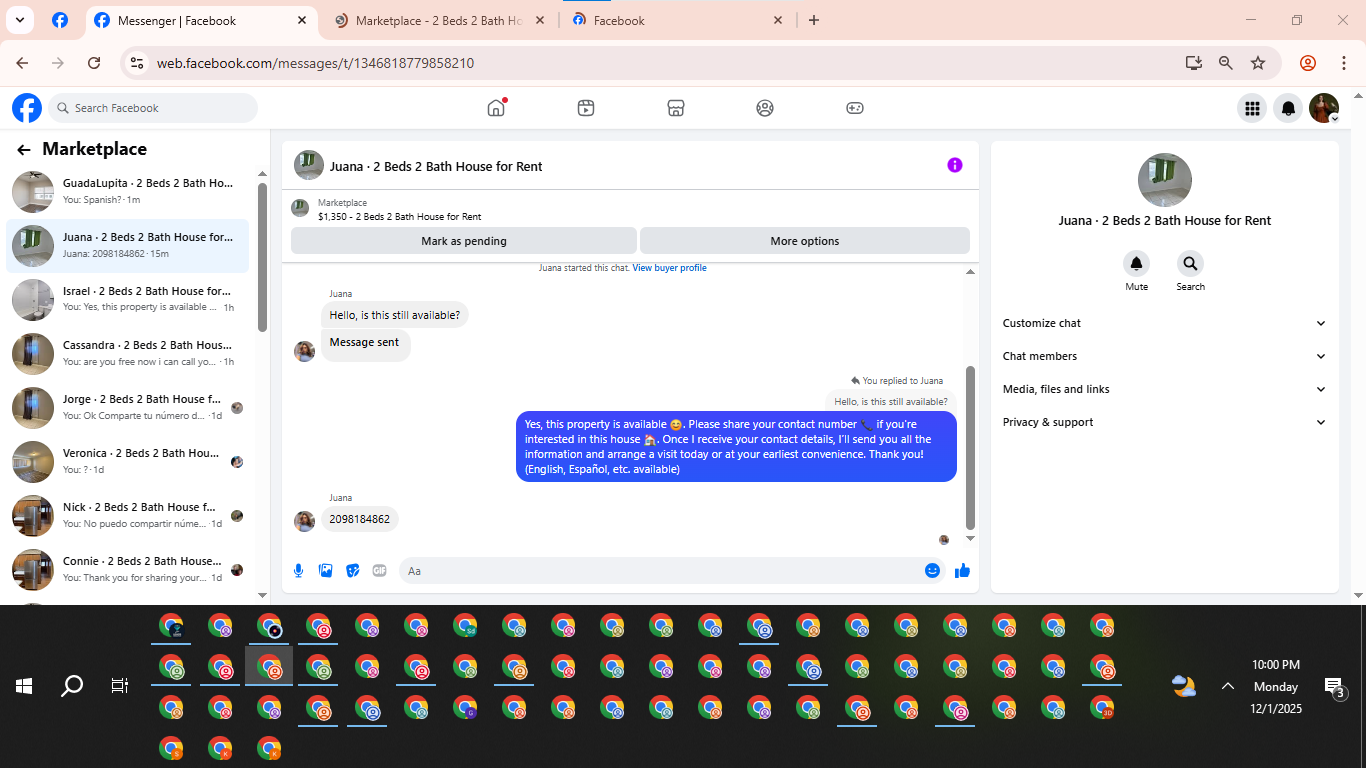1366x768 pixels.
Task: View site information icon in address bar
Action: 137,63
